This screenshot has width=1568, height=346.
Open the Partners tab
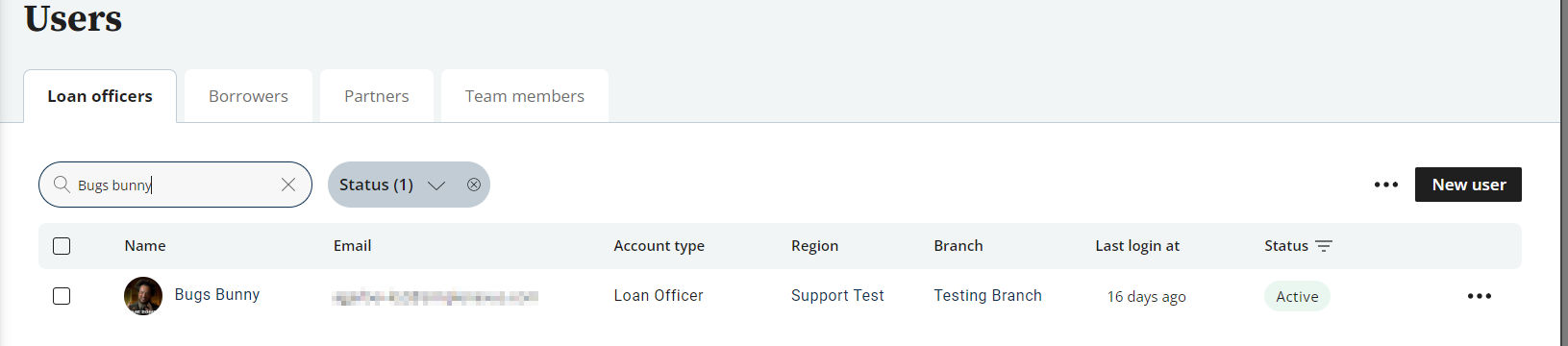(377, 96)
